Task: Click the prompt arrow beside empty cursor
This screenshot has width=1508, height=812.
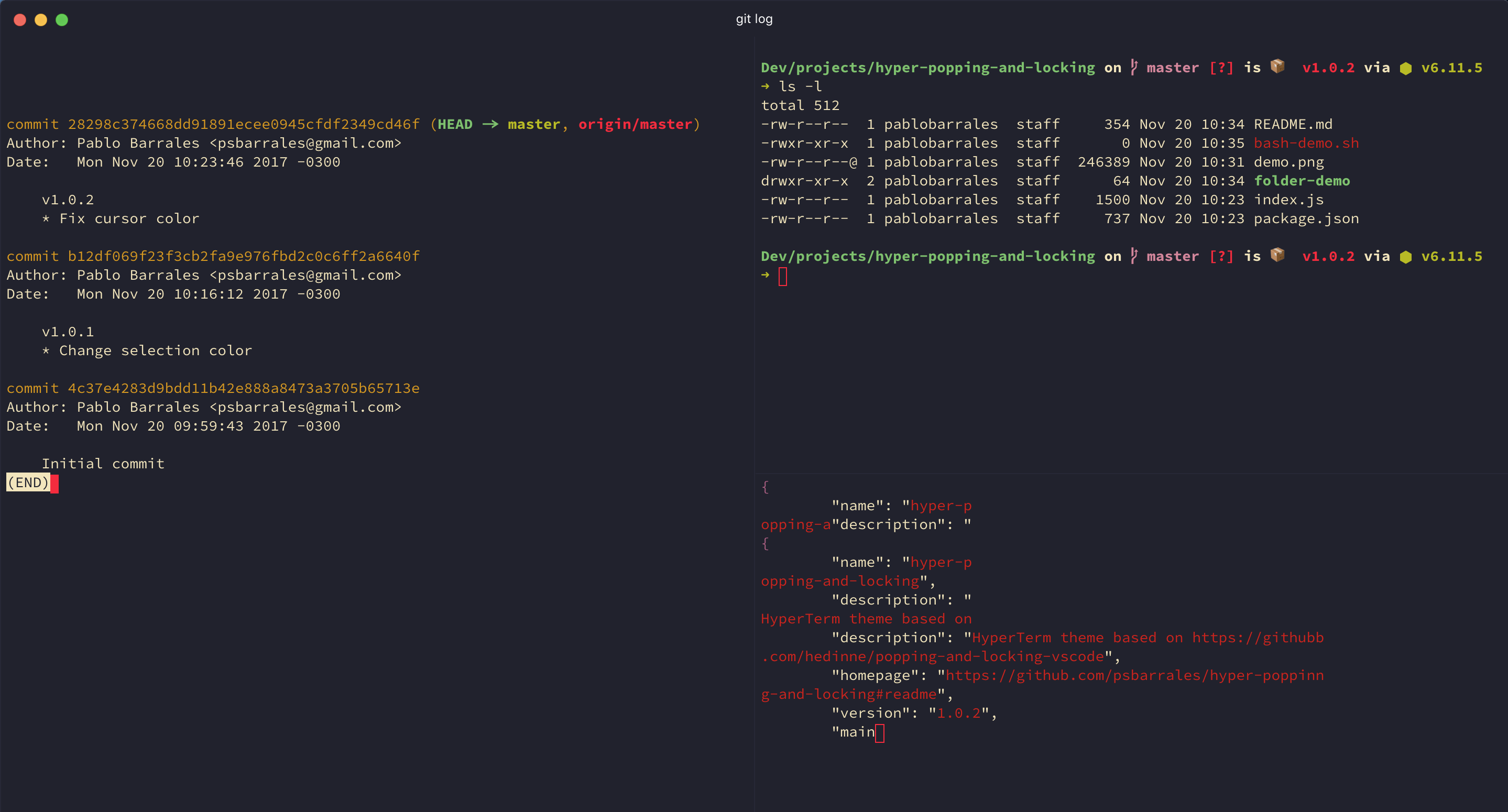Action: click(765, 275)
